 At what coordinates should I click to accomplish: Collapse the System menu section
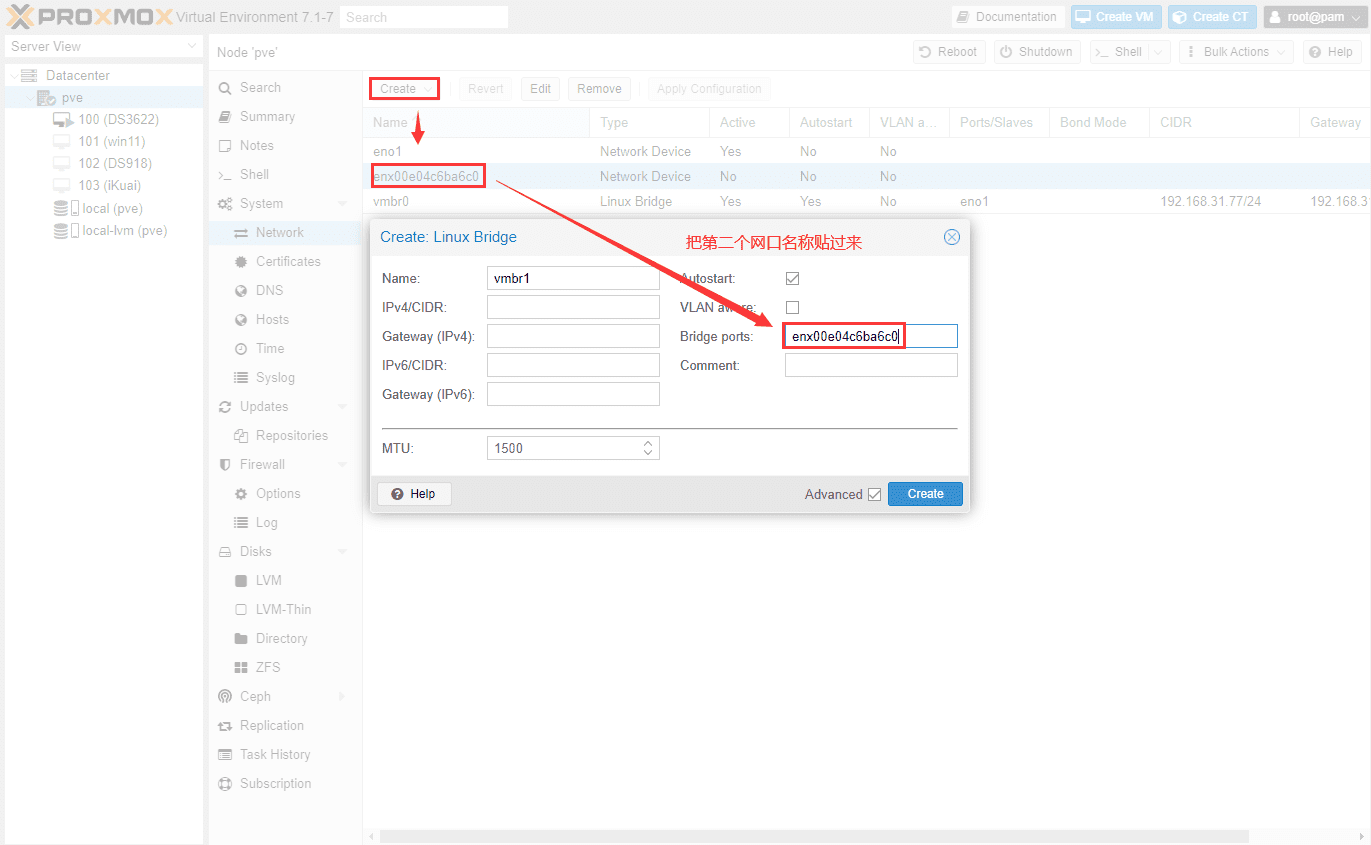pos(342,204)
